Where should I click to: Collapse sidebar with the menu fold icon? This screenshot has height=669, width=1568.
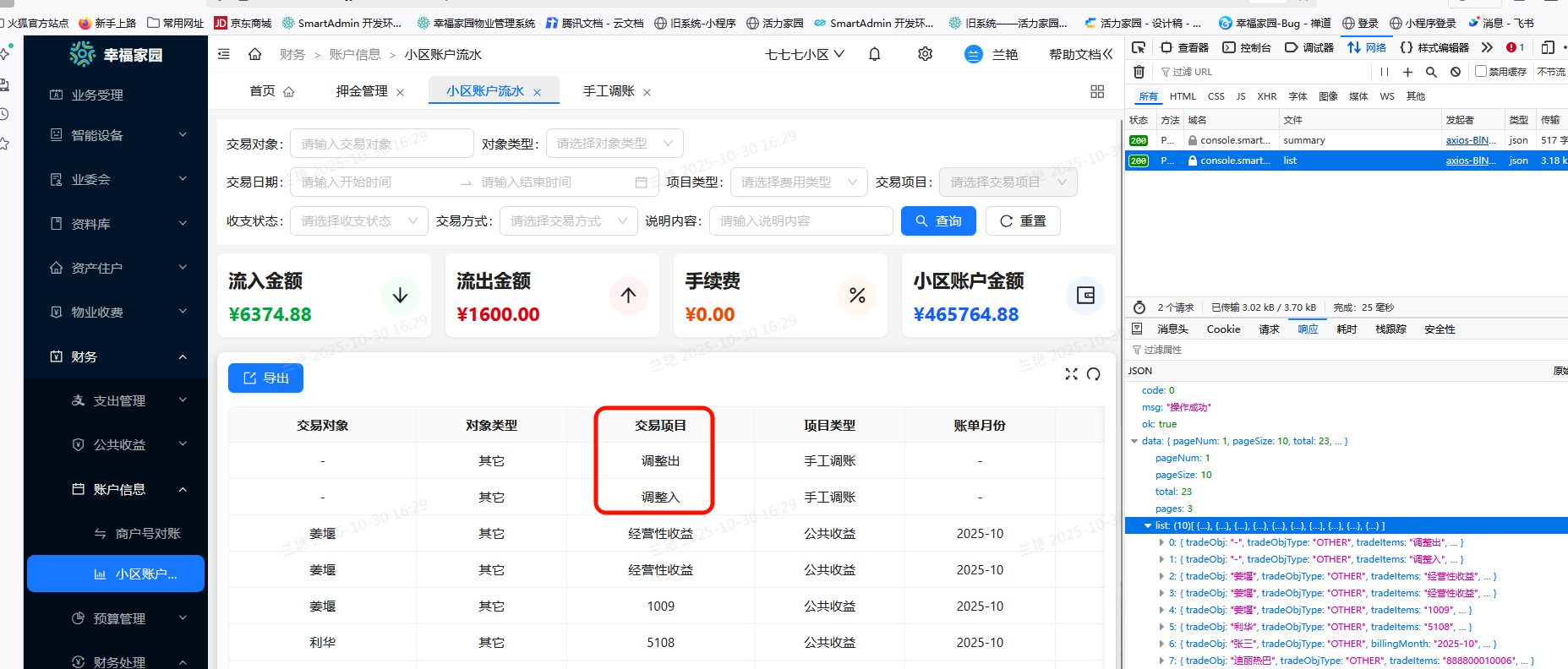[224, 54]
